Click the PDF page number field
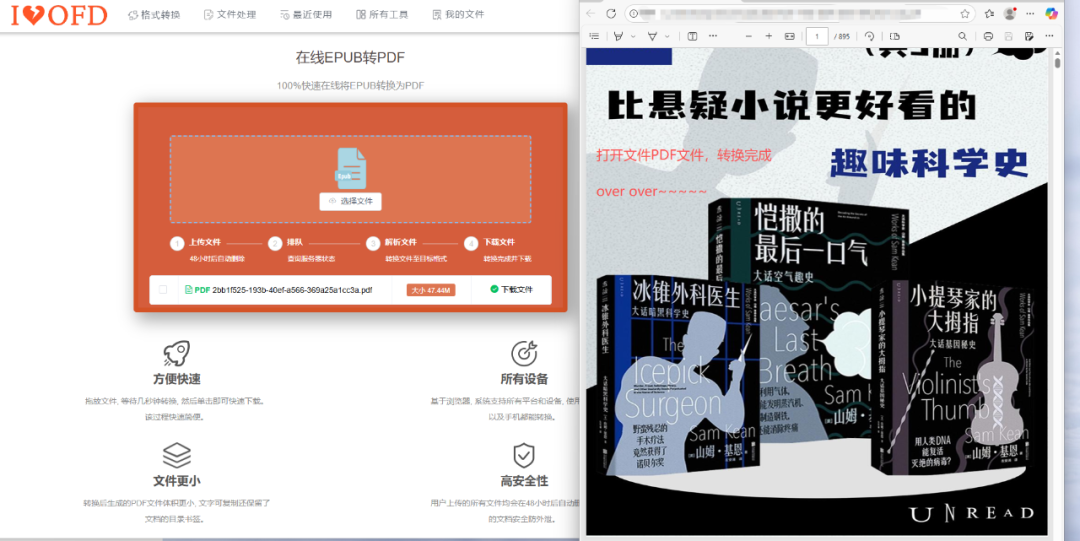Image resolution: width=1080 pixels, height=541 pixels. 817,36
